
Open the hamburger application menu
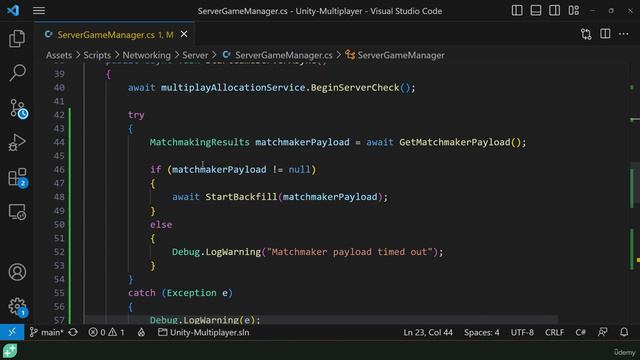(x=39, y=11)
